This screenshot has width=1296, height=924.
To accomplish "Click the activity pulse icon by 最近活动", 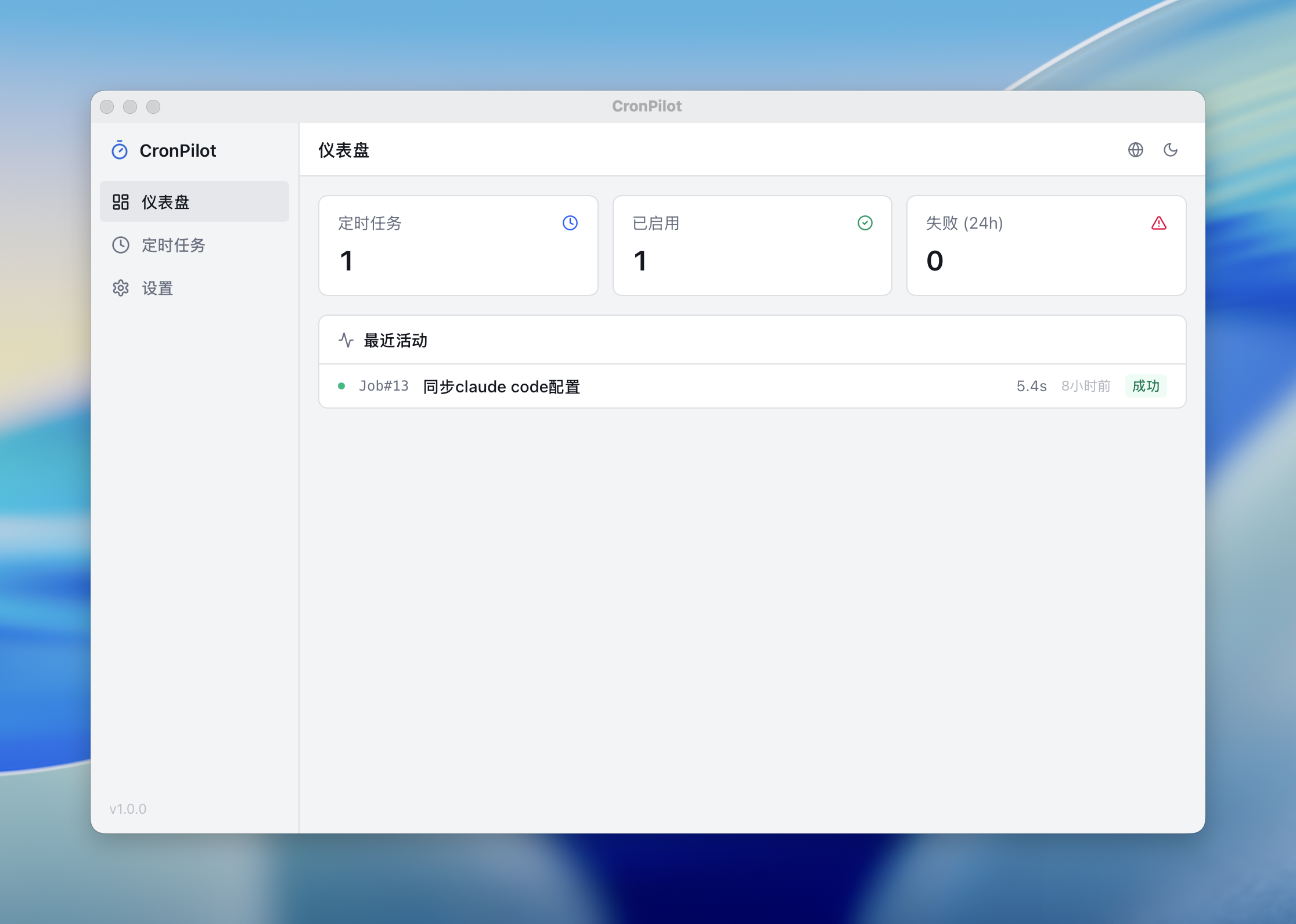I will [x=346, y=340].
